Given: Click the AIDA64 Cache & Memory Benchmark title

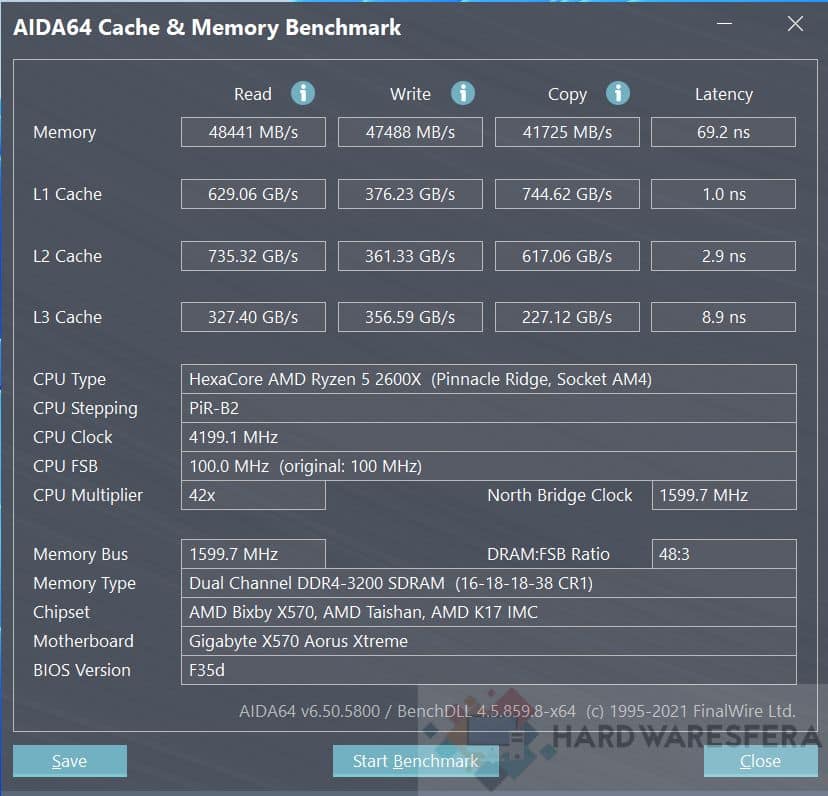Looking at the screenshot, I should point(206,27).
